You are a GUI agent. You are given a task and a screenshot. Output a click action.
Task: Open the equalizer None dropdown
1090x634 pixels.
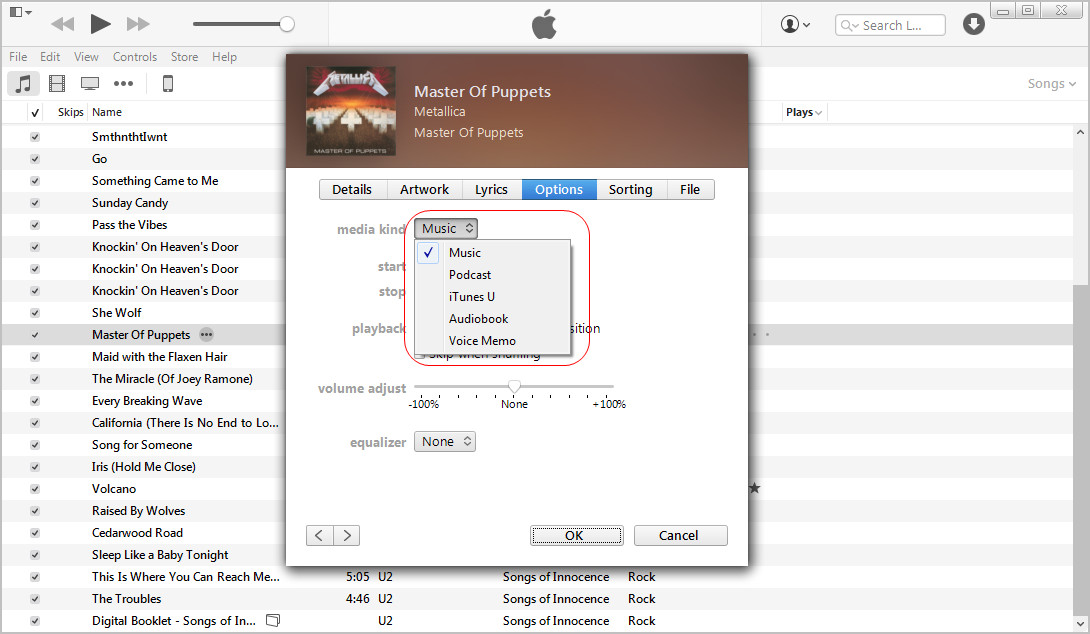click(445, 442)
